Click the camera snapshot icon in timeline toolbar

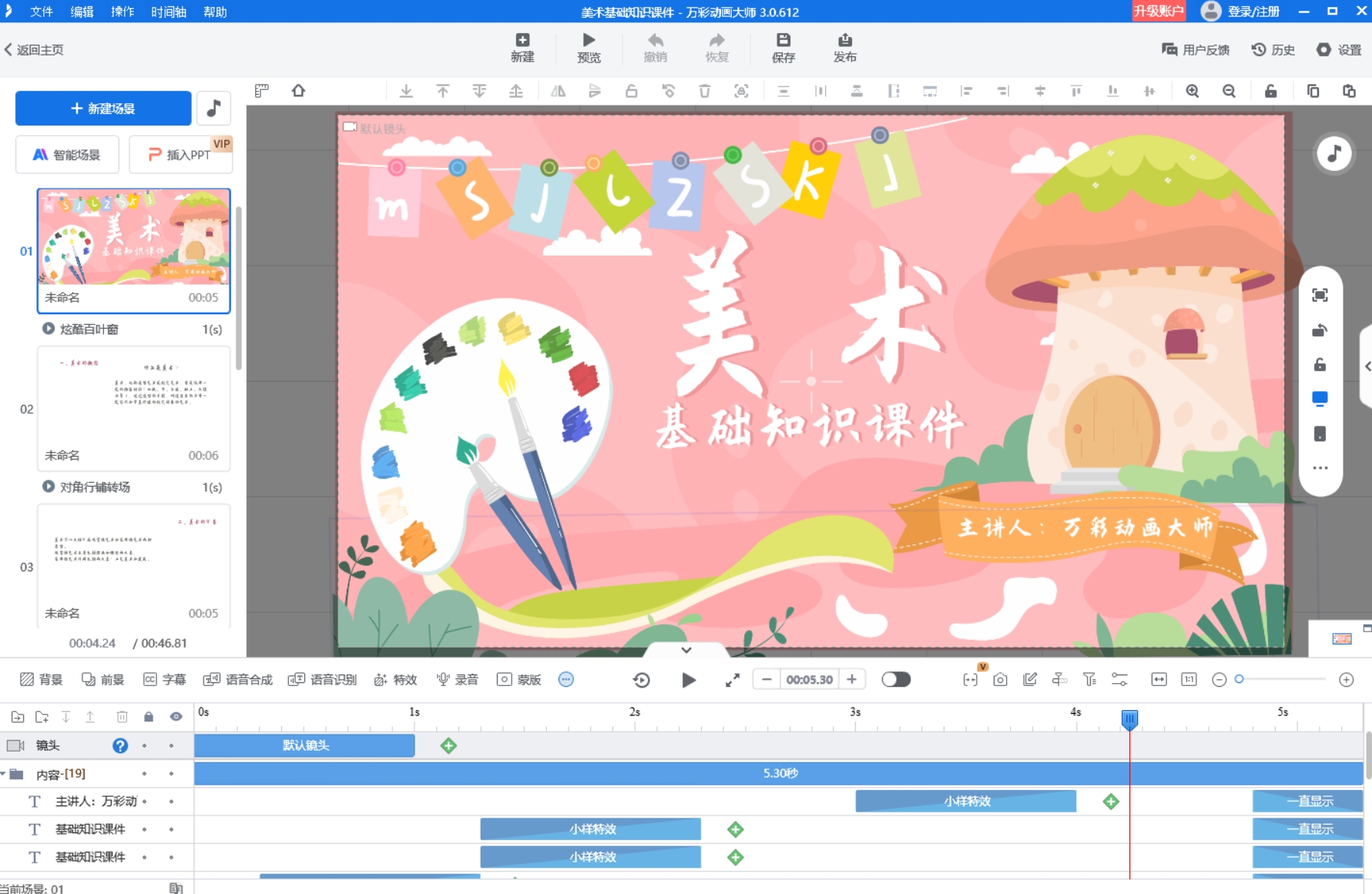click(1000, 679)
